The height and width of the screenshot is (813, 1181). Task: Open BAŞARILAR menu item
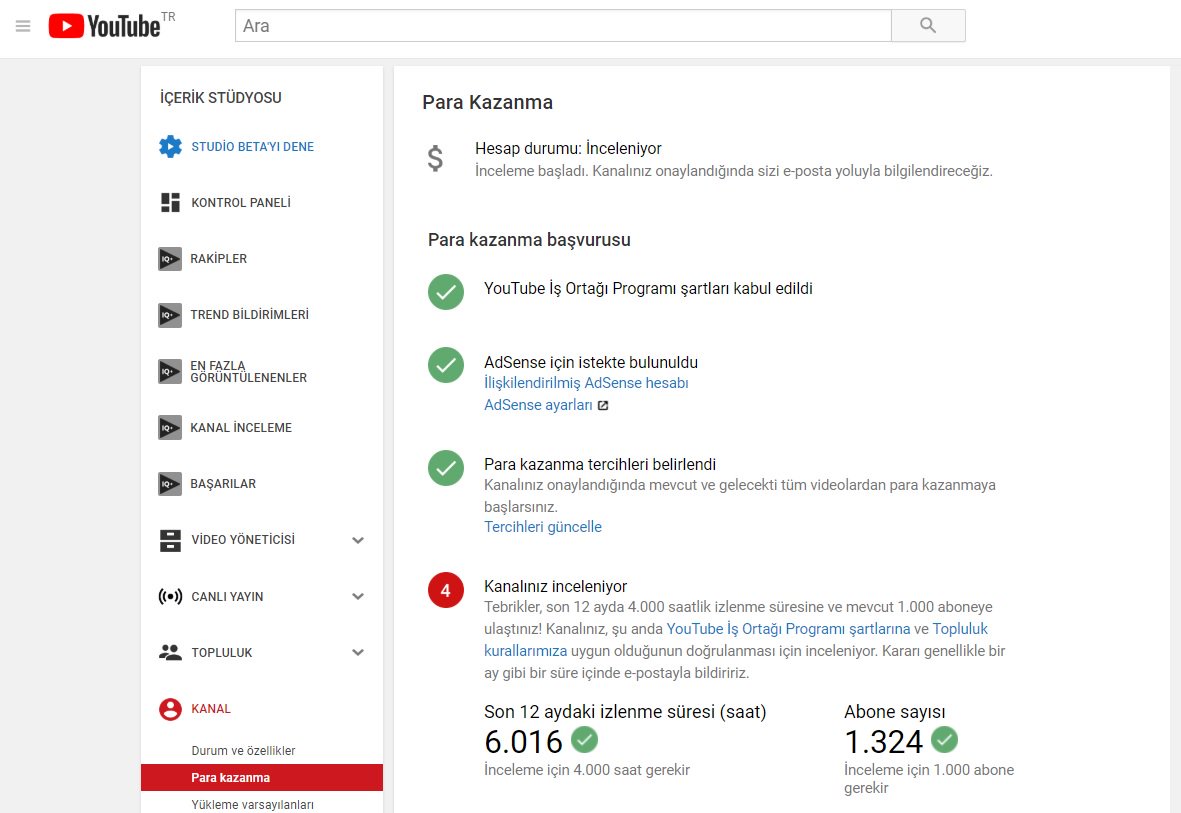pyautogui.click(x=223, y=484)
